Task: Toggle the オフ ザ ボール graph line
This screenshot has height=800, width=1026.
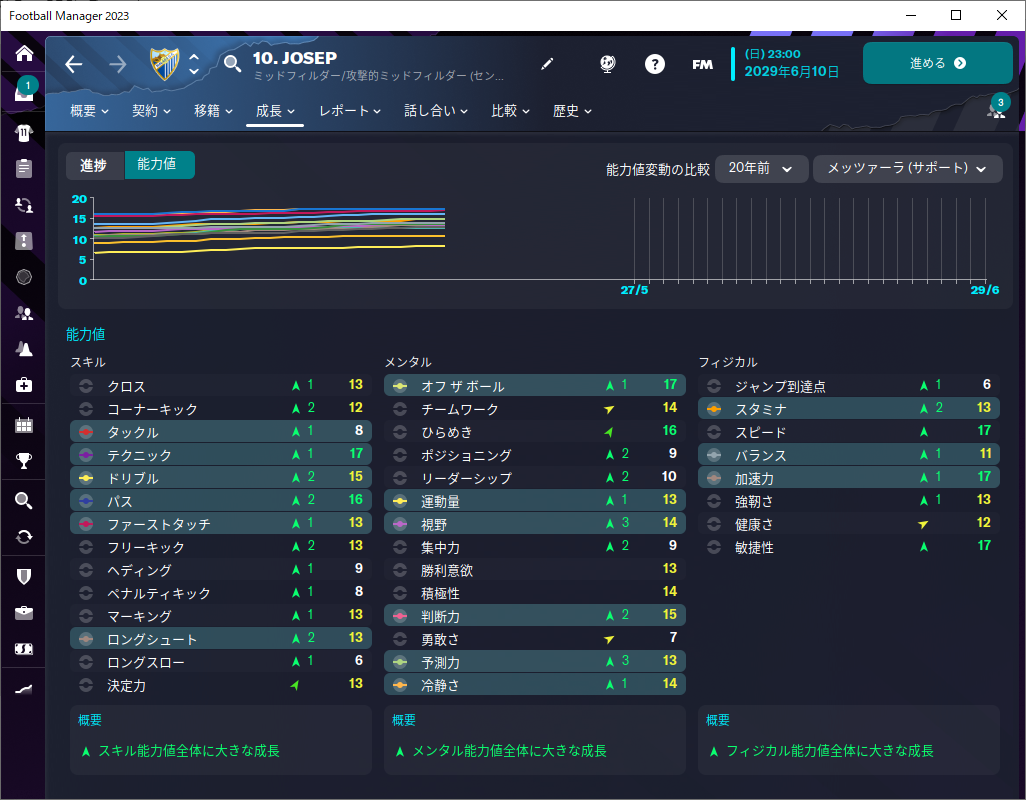Action: click(x=400, y=386)
